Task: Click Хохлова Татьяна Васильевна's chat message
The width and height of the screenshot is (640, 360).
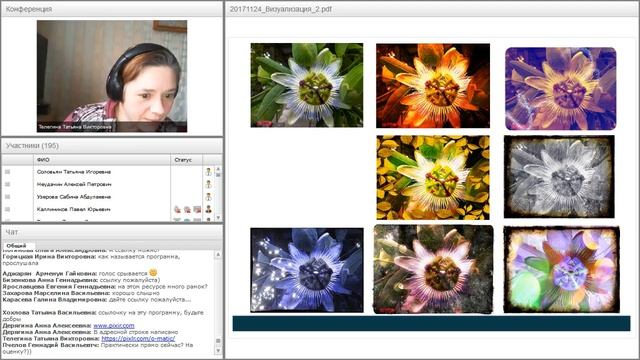Action: click(103, 316)
